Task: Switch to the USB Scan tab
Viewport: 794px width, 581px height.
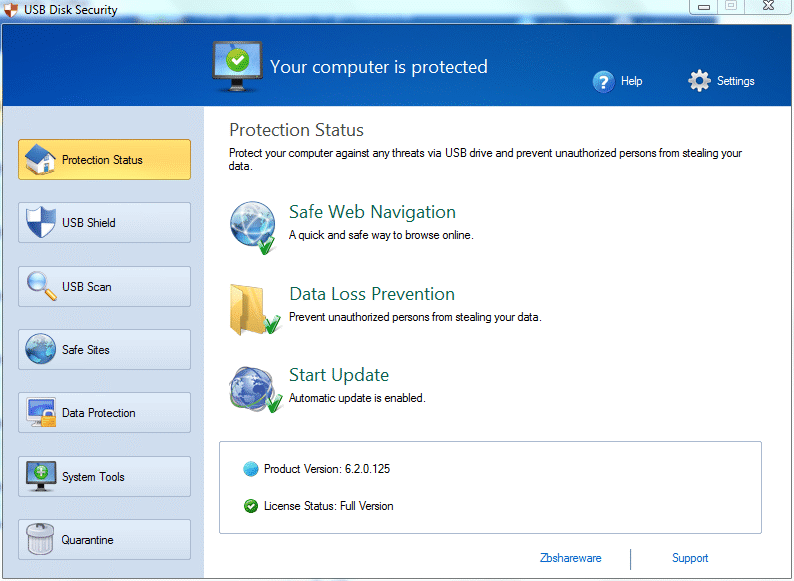Action: tap(104, 286)
